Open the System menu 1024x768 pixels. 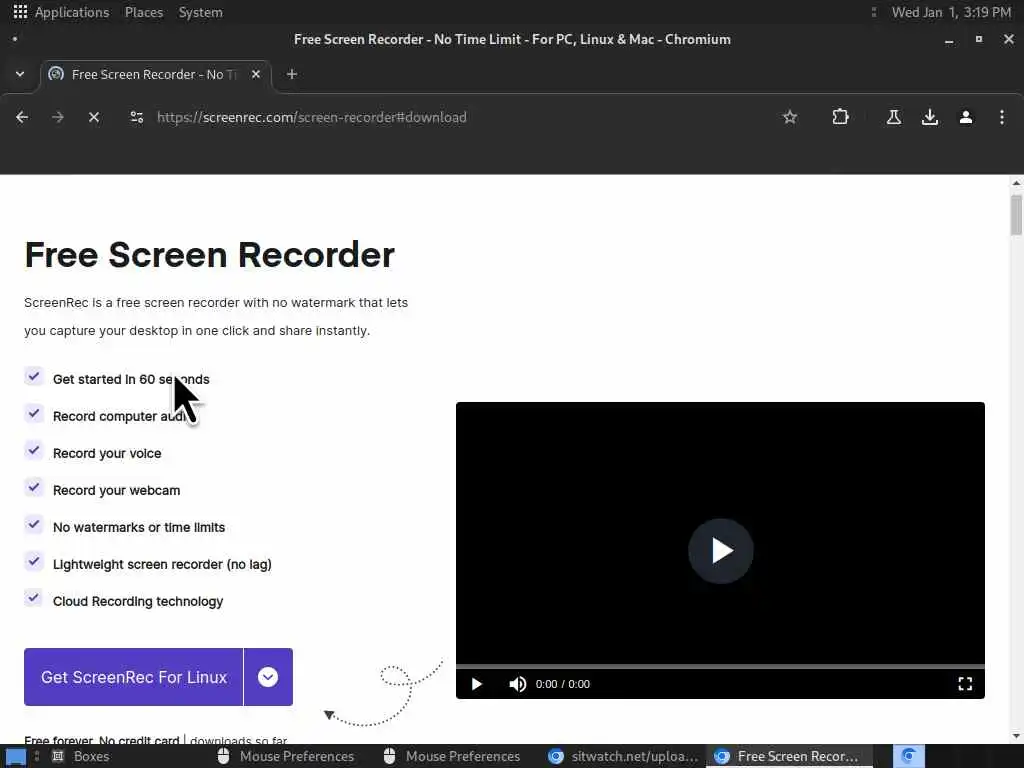pos(200,12)
